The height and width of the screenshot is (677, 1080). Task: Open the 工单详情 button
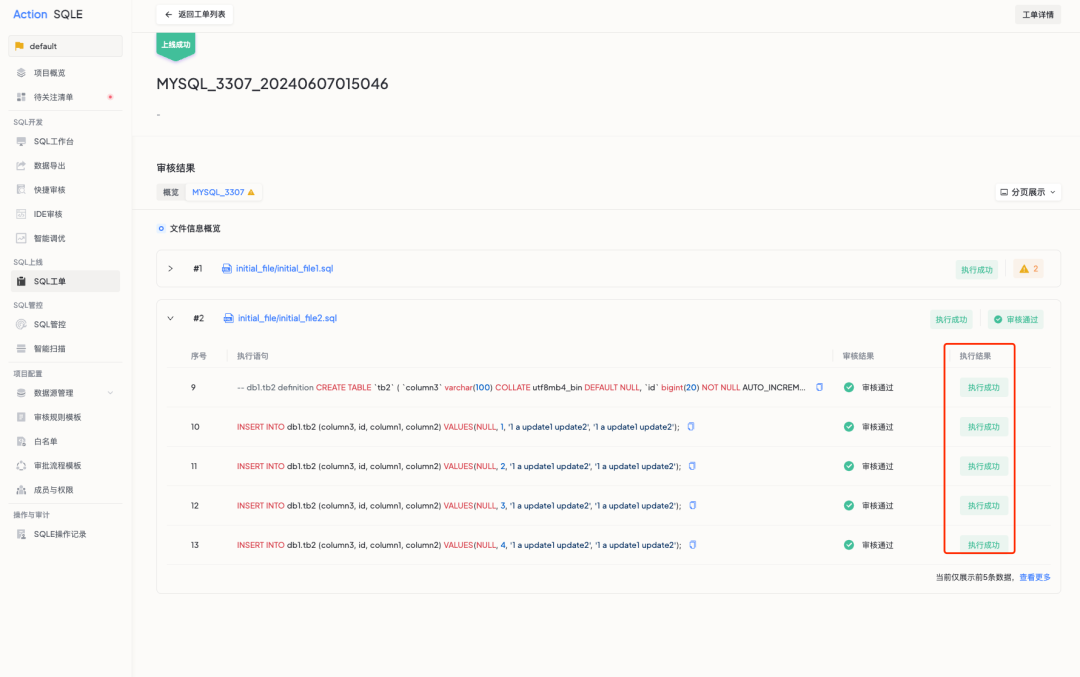(1037, 14)
